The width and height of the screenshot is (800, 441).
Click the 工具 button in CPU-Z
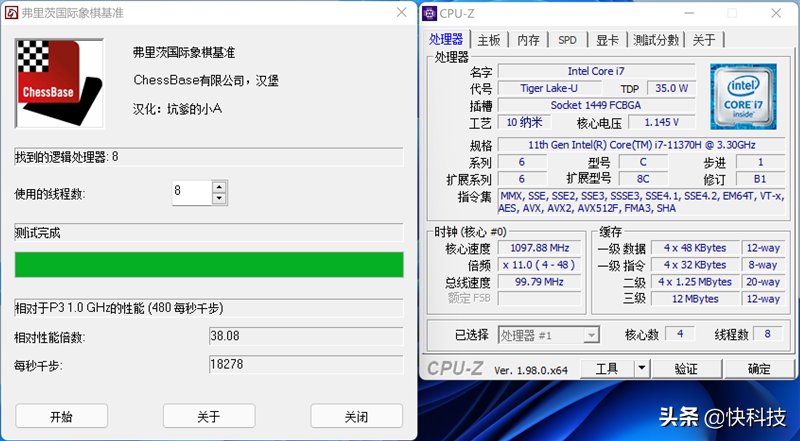click(607, 369)
